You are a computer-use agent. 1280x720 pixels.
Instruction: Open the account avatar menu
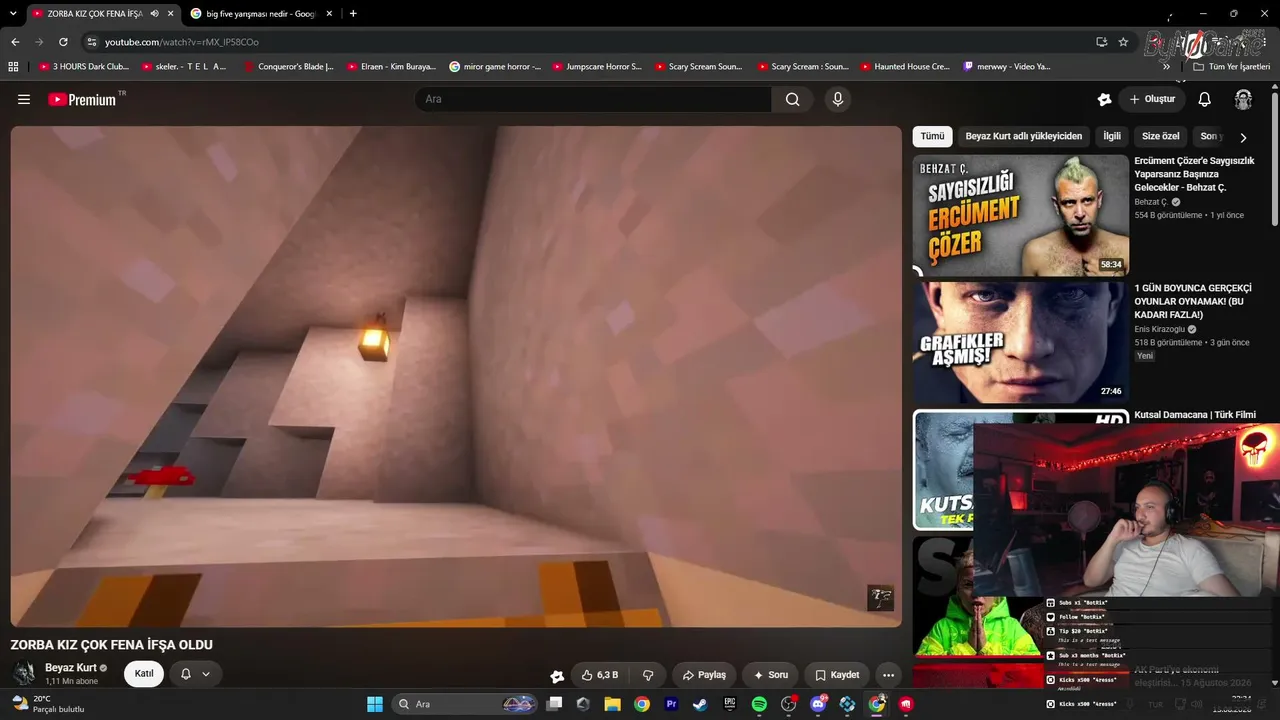pos(1243,99)
